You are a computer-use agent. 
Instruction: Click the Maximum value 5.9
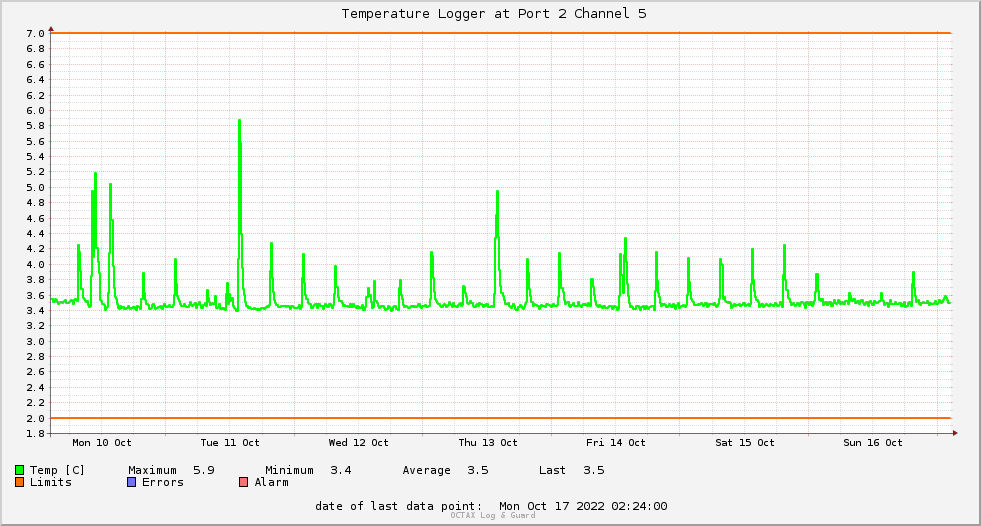coord(204,470)
